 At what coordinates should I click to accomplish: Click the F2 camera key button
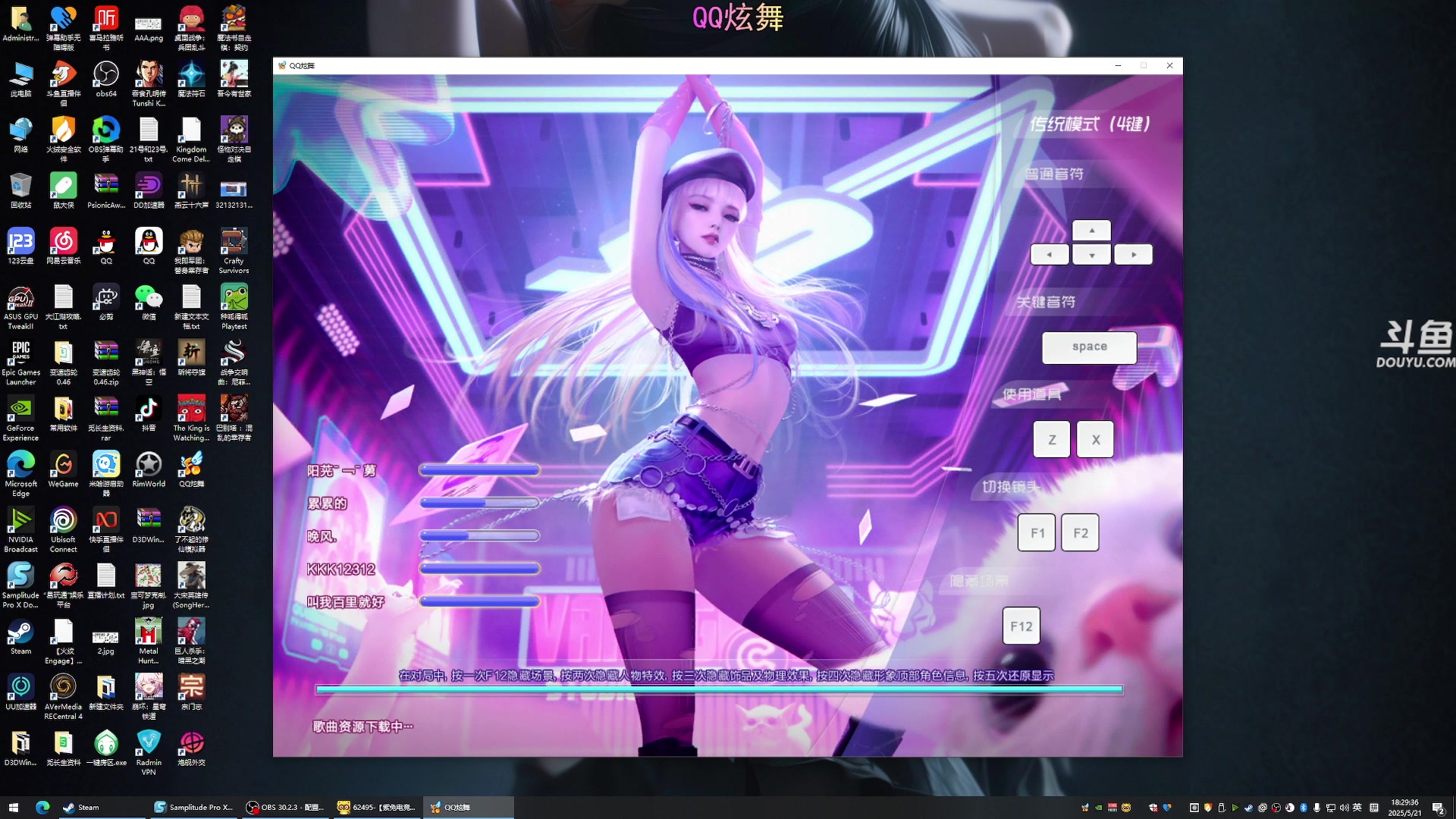tap(1081, 532)
